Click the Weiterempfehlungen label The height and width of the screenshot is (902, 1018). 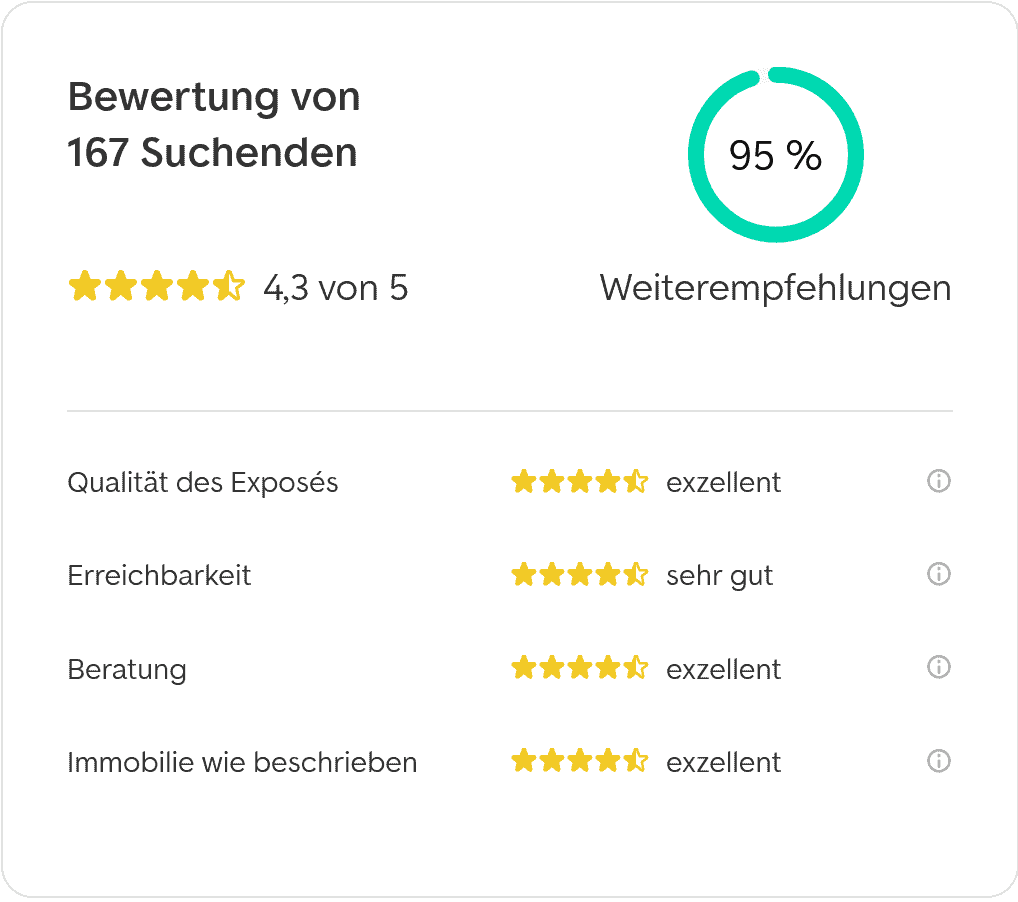(x=776, y=288)
